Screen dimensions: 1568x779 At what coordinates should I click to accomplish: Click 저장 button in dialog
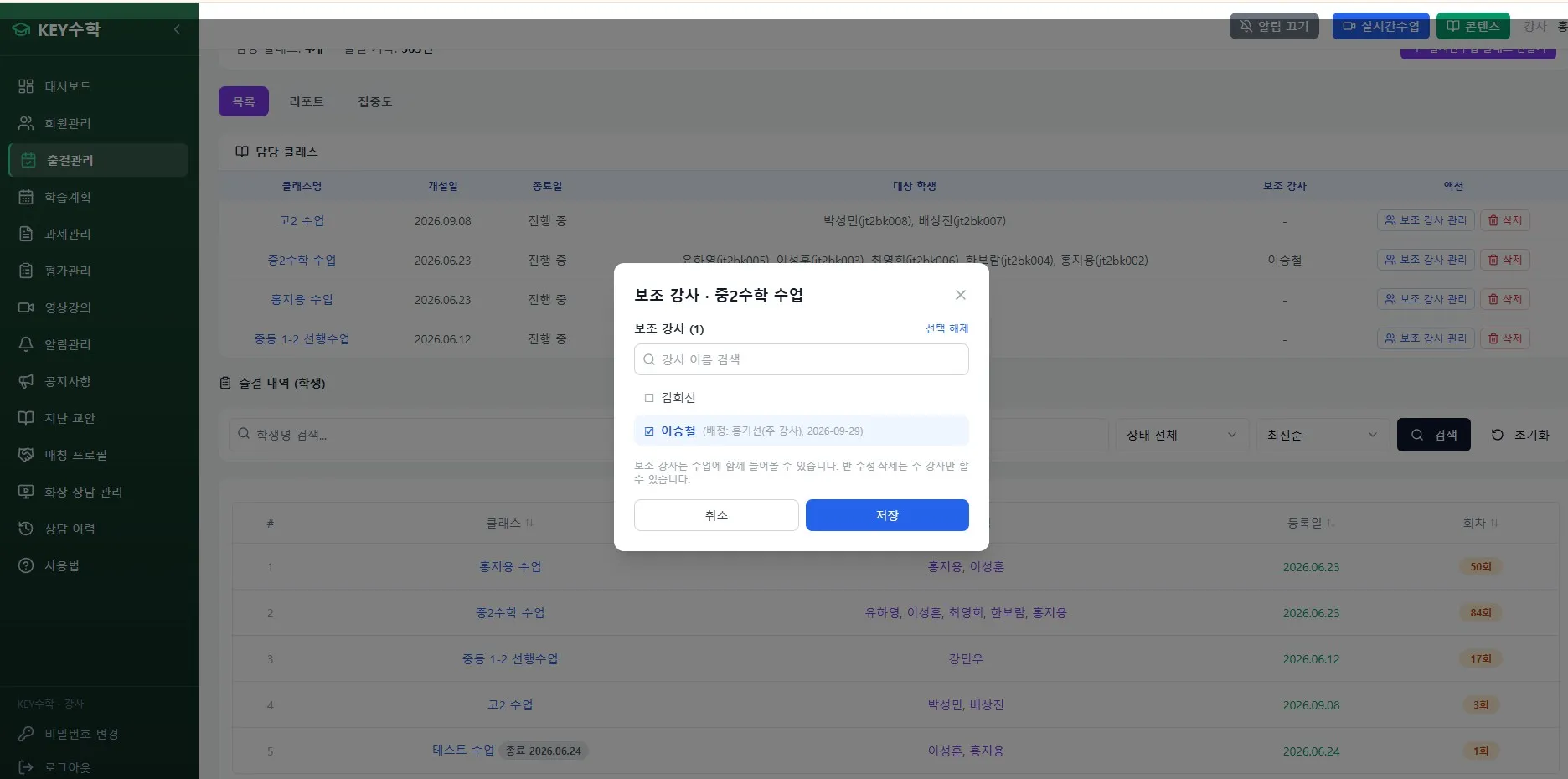(887, 515)
